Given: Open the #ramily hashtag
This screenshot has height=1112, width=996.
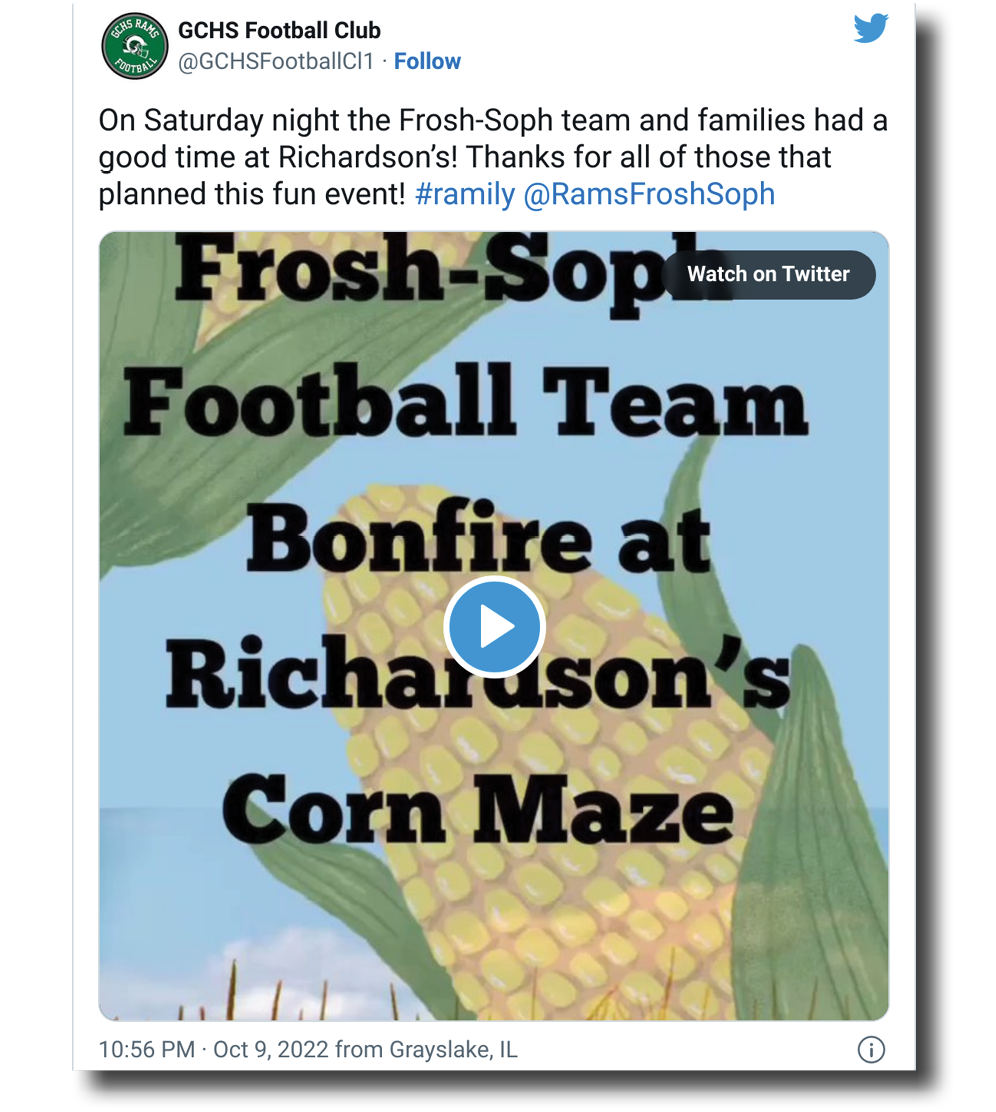Looking at the screenshot, I should pos(464,194).
